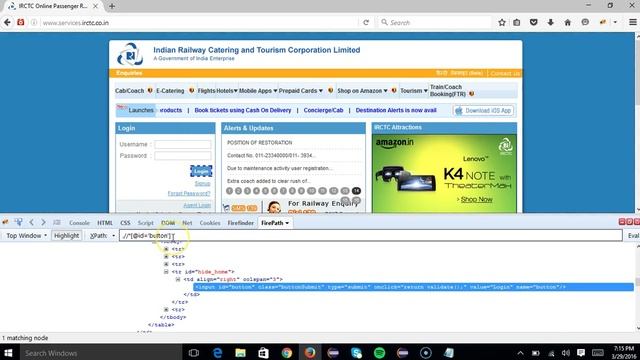Expand the Mobile Apps menu

tap(258, 91)
